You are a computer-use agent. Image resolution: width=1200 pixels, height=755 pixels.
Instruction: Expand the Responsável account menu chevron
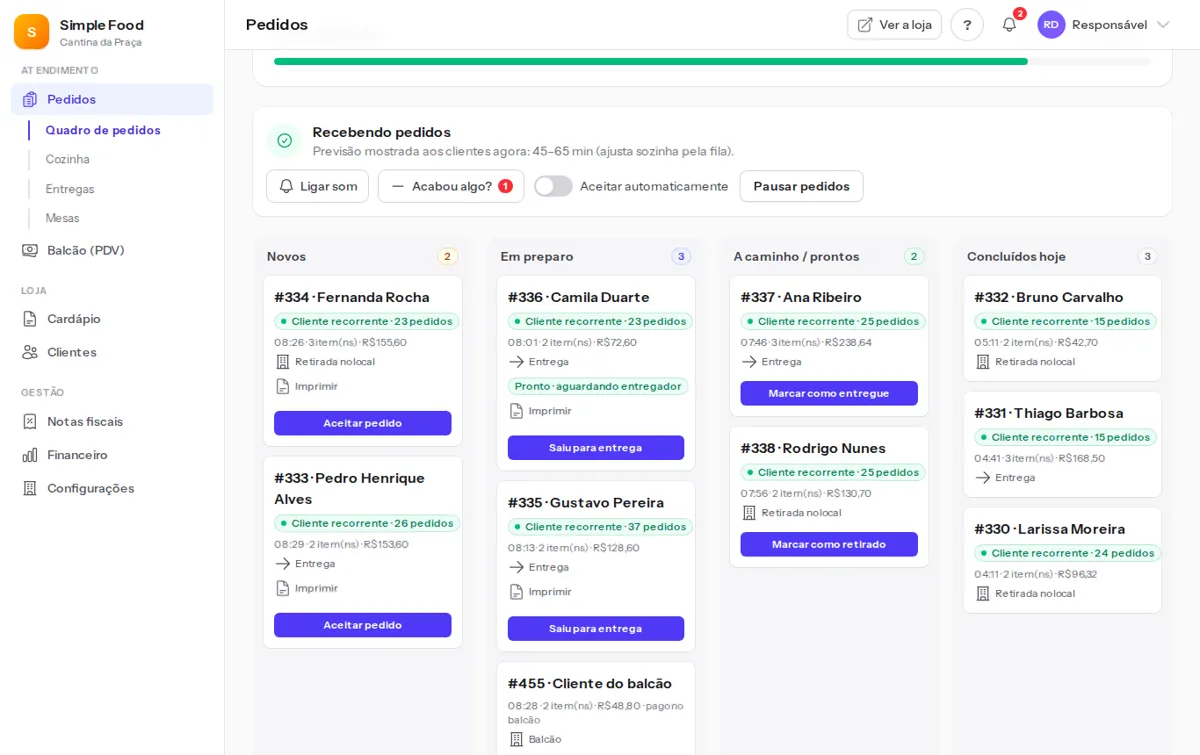tap(1163, 25)
